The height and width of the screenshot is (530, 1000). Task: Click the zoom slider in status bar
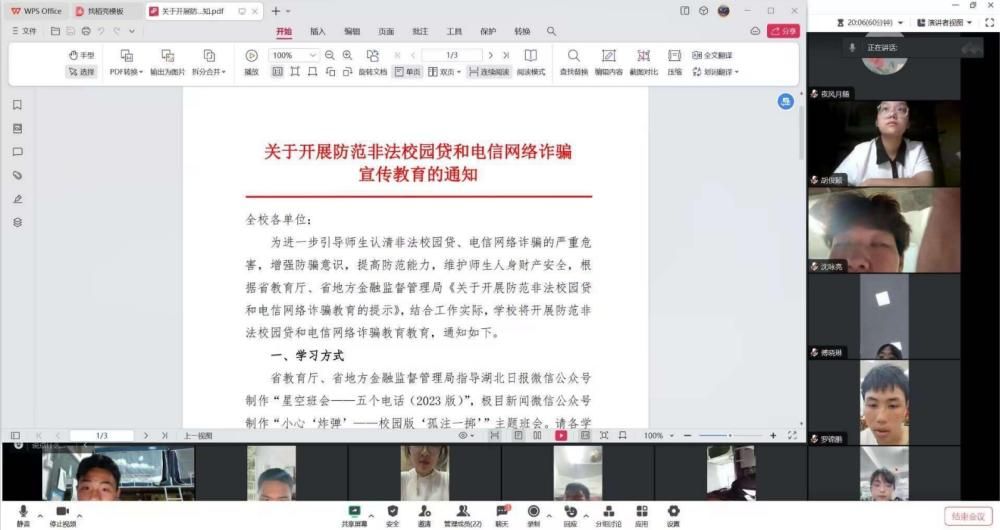pos(727,436)
